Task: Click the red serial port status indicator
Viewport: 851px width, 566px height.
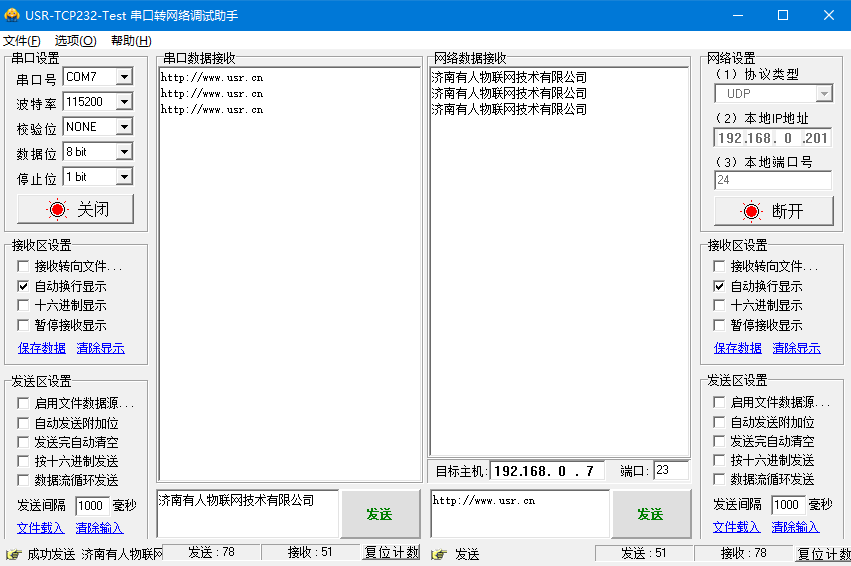Action: point(57,210)
